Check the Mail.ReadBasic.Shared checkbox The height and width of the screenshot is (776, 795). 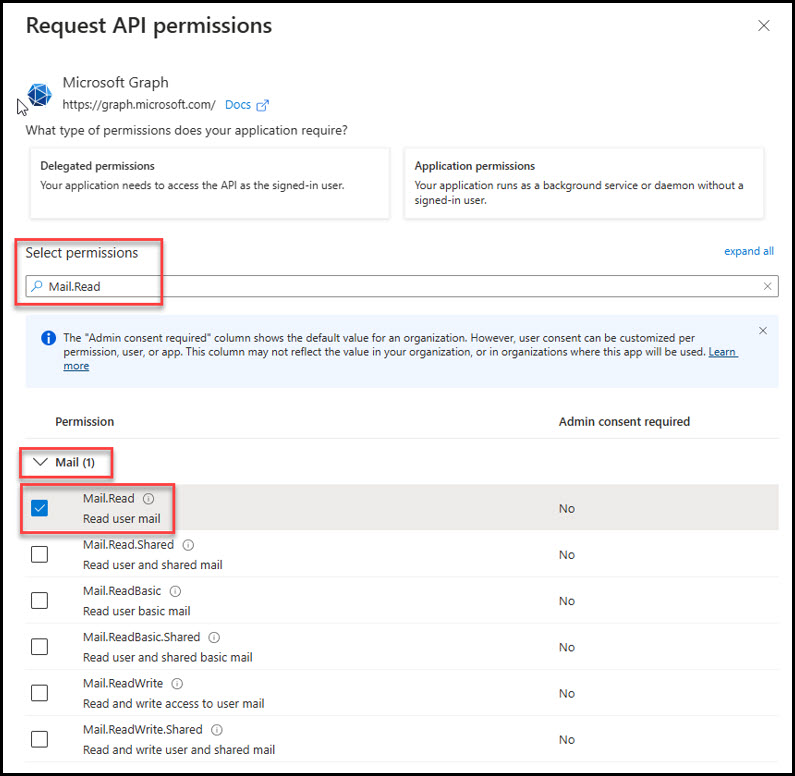coord(40,646)
